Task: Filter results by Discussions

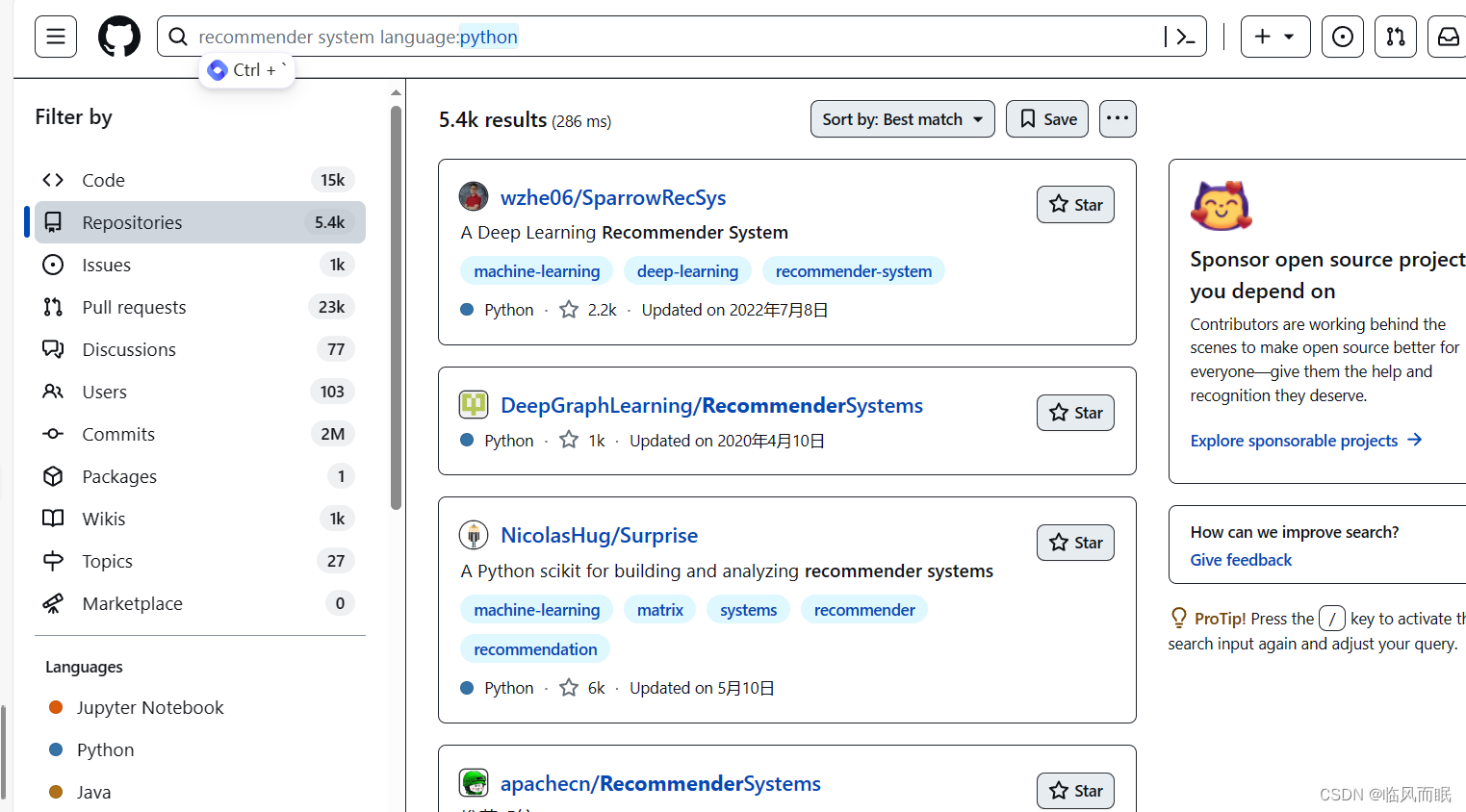Action: tap(200, 349)
